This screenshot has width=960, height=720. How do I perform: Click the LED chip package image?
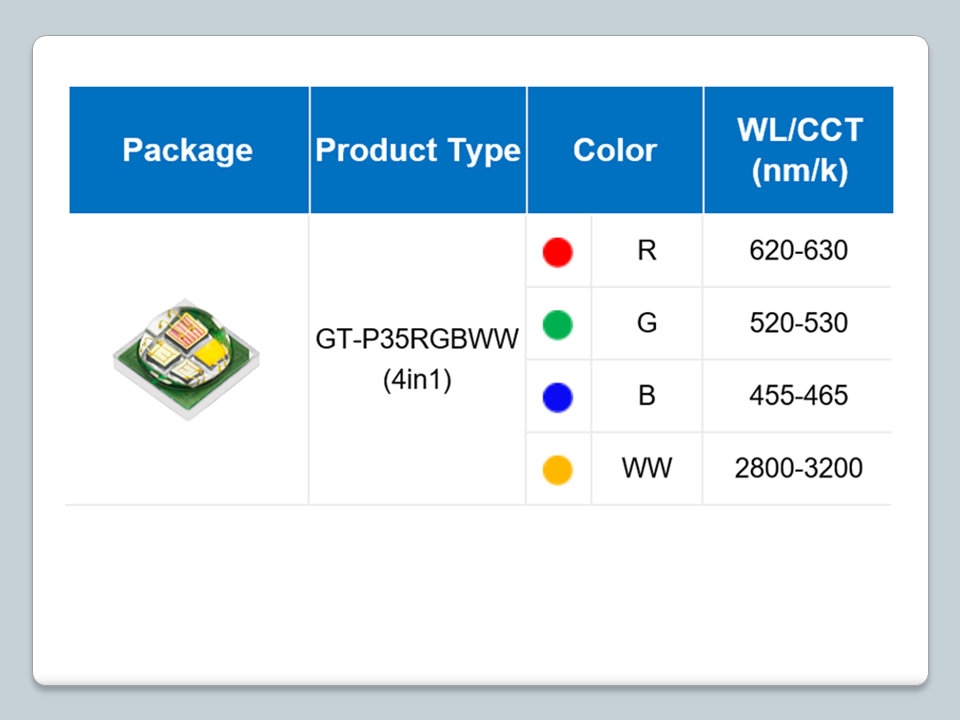(188, 357)
